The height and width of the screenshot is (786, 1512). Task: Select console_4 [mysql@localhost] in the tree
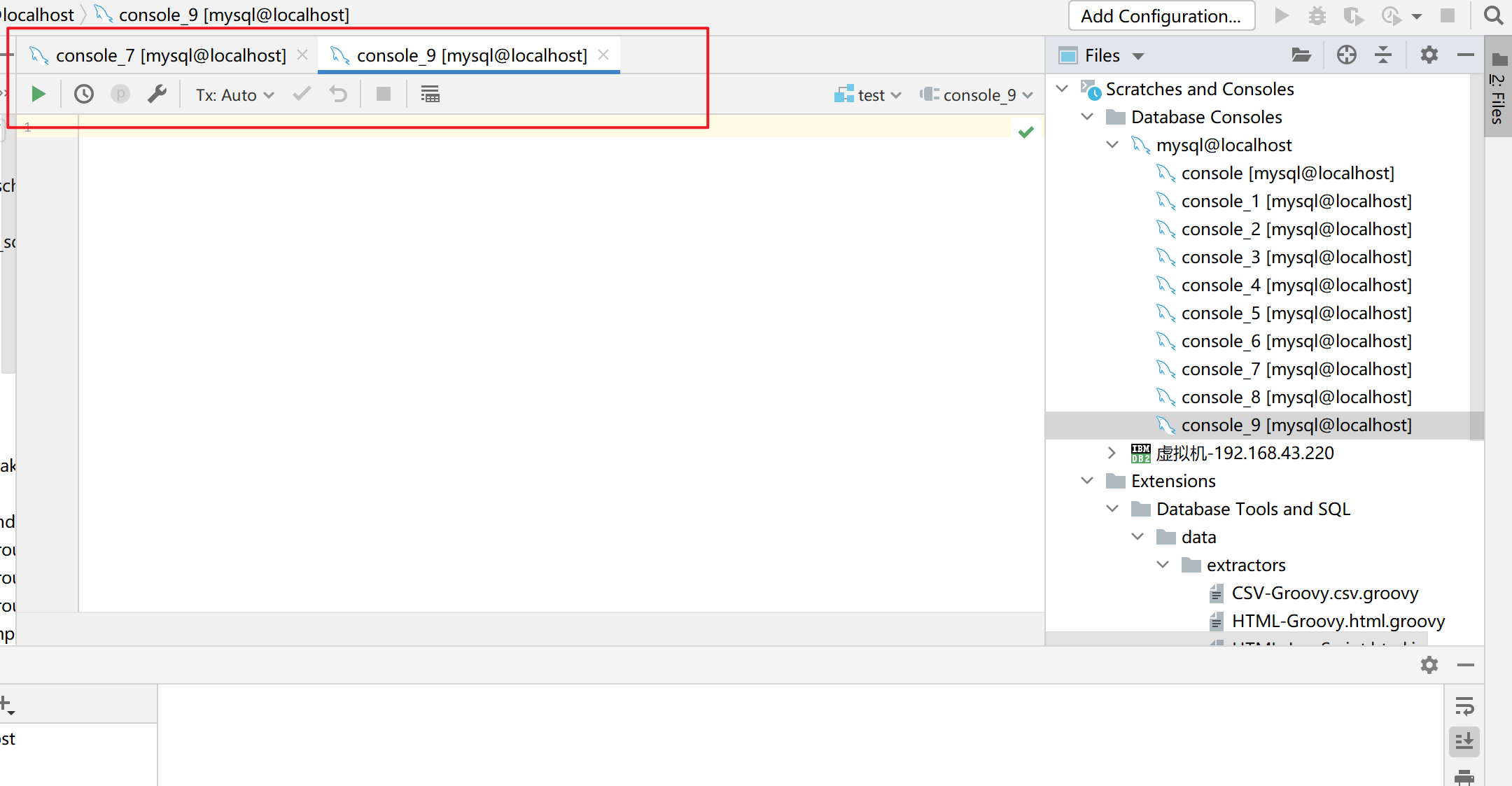pyautogui.click(x=1264, y=285)
